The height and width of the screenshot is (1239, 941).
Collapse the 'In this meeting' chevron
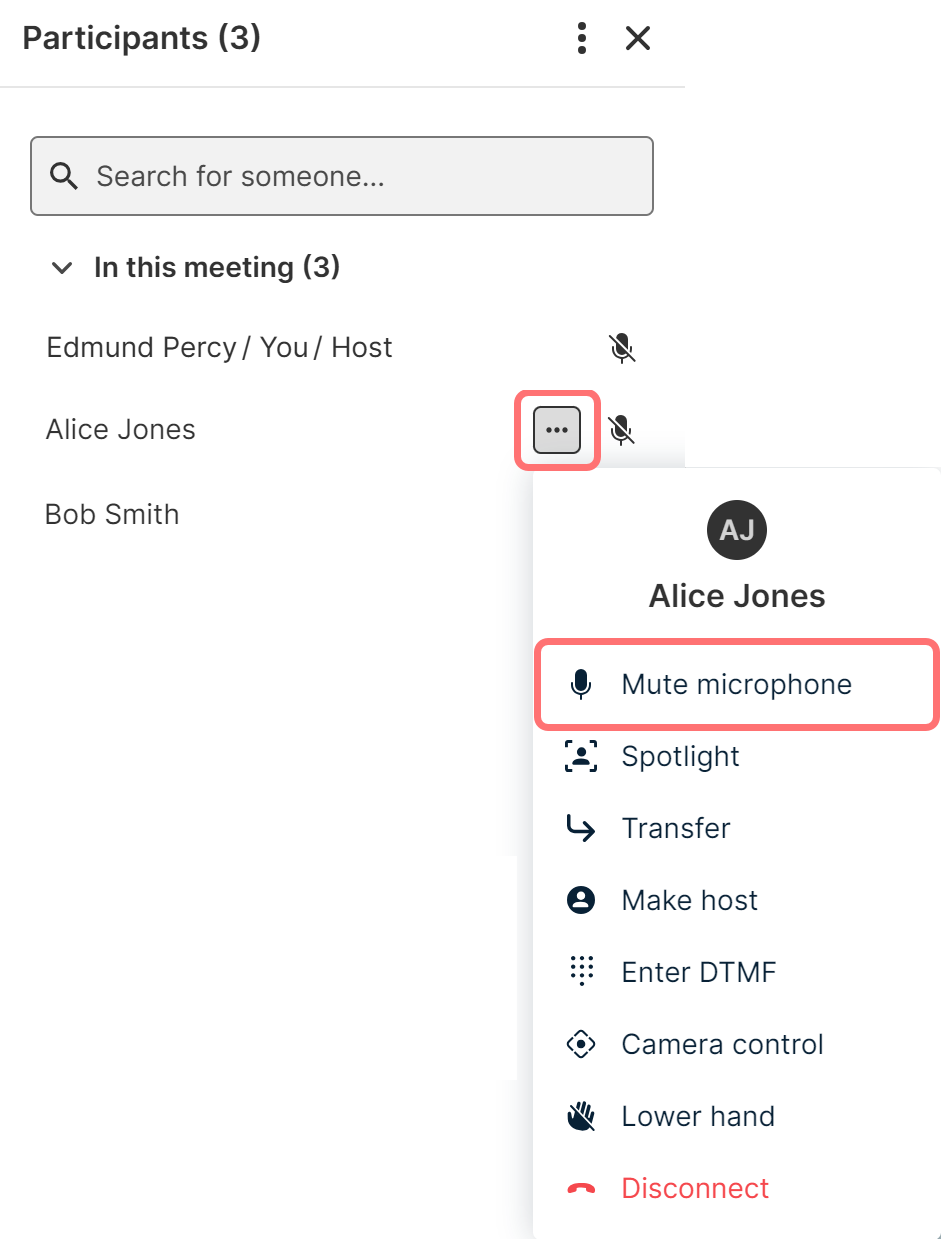[62, 268]
